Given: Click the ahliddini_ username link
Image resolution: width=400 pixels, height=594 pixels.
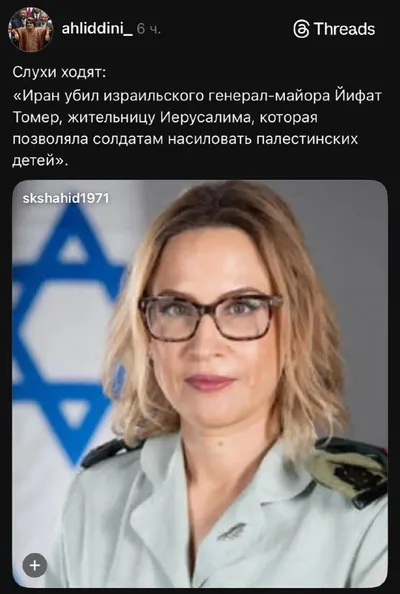Looking at the screenshot, I should click(x=97, y=28).
